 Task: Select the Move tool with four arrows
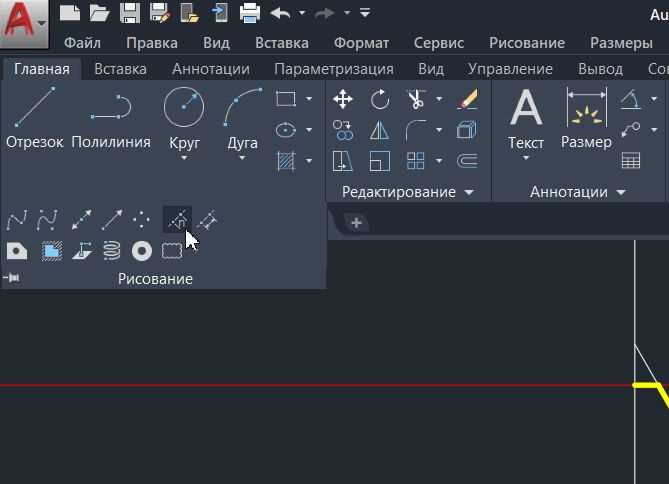[x=343, y=99]
